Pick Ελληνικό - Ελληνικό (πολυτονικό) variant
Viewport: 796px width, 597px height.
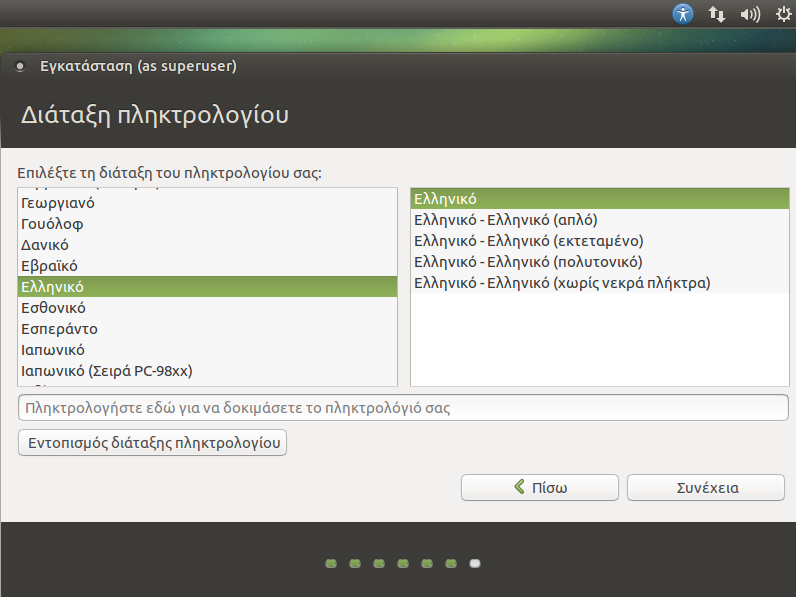[527, 262]
